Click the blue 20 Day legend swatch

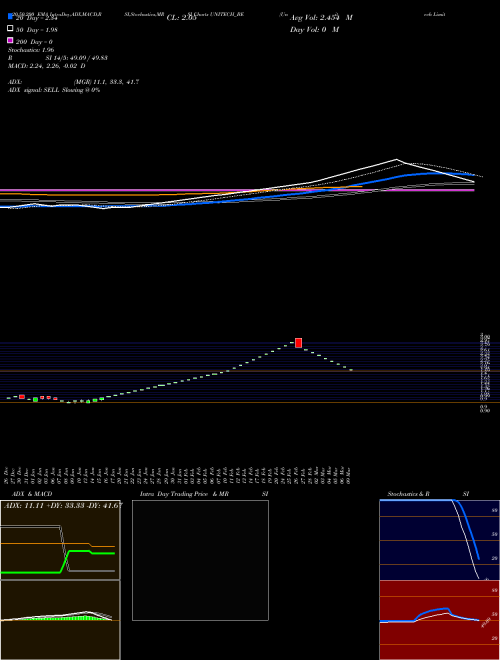10,17
